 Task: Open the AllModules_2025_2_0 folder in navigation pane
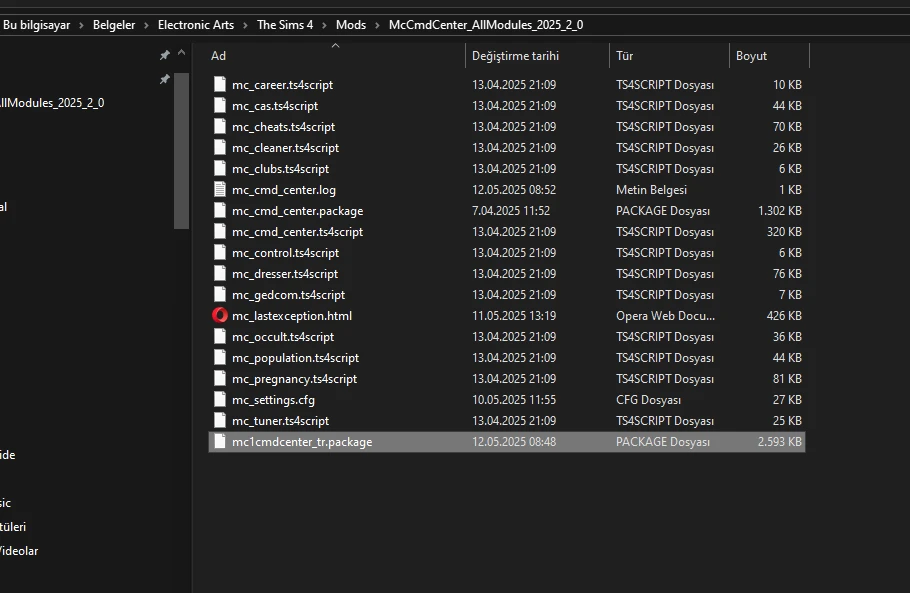click(x=52, y=103)
